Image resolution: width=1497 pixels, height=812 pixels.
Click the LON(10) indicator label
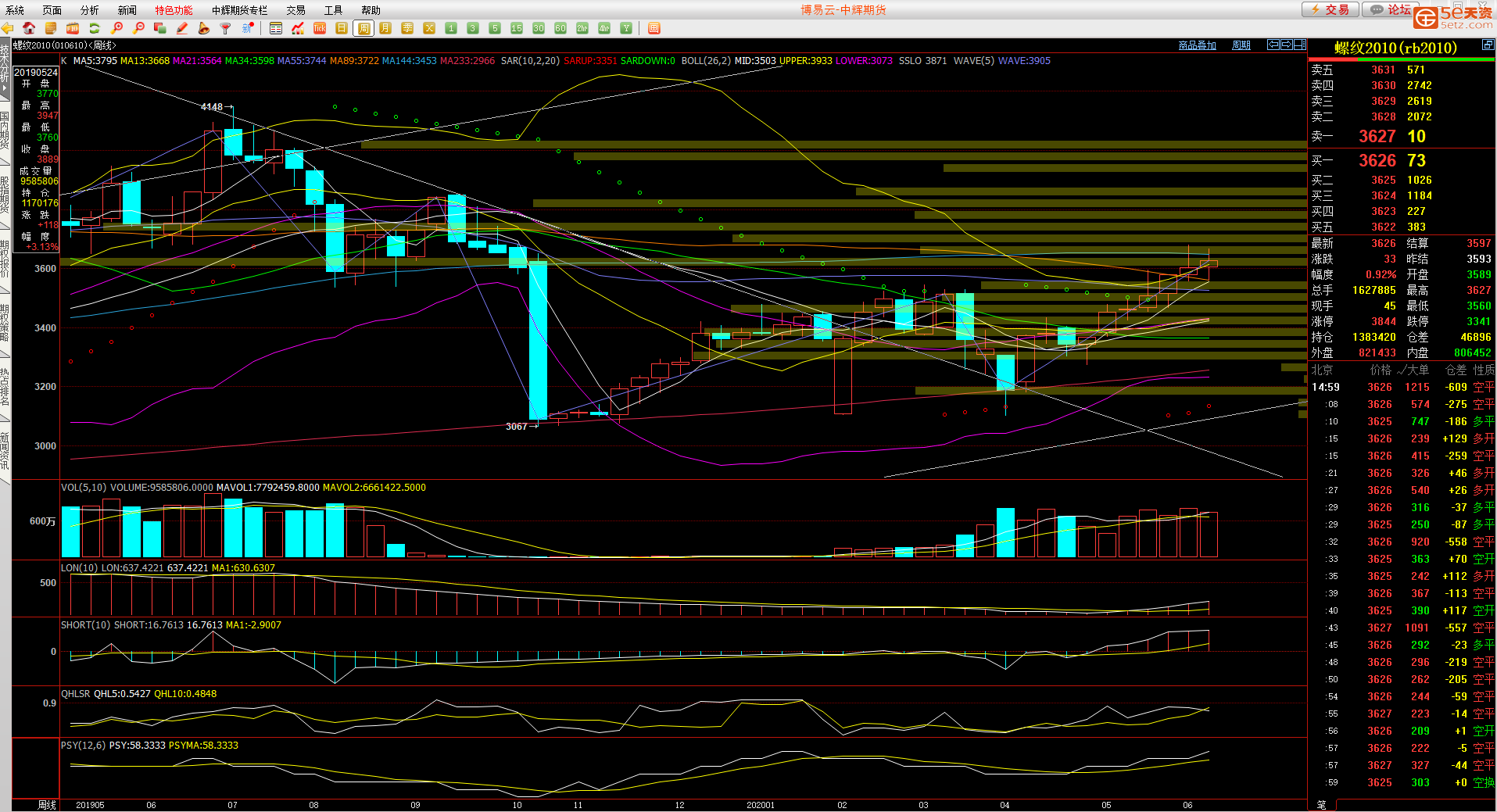(80, 568)
